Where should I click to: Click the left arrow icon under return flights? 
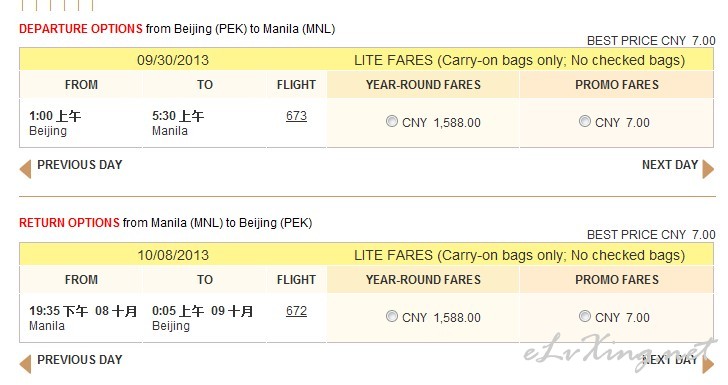pos(26,364)
